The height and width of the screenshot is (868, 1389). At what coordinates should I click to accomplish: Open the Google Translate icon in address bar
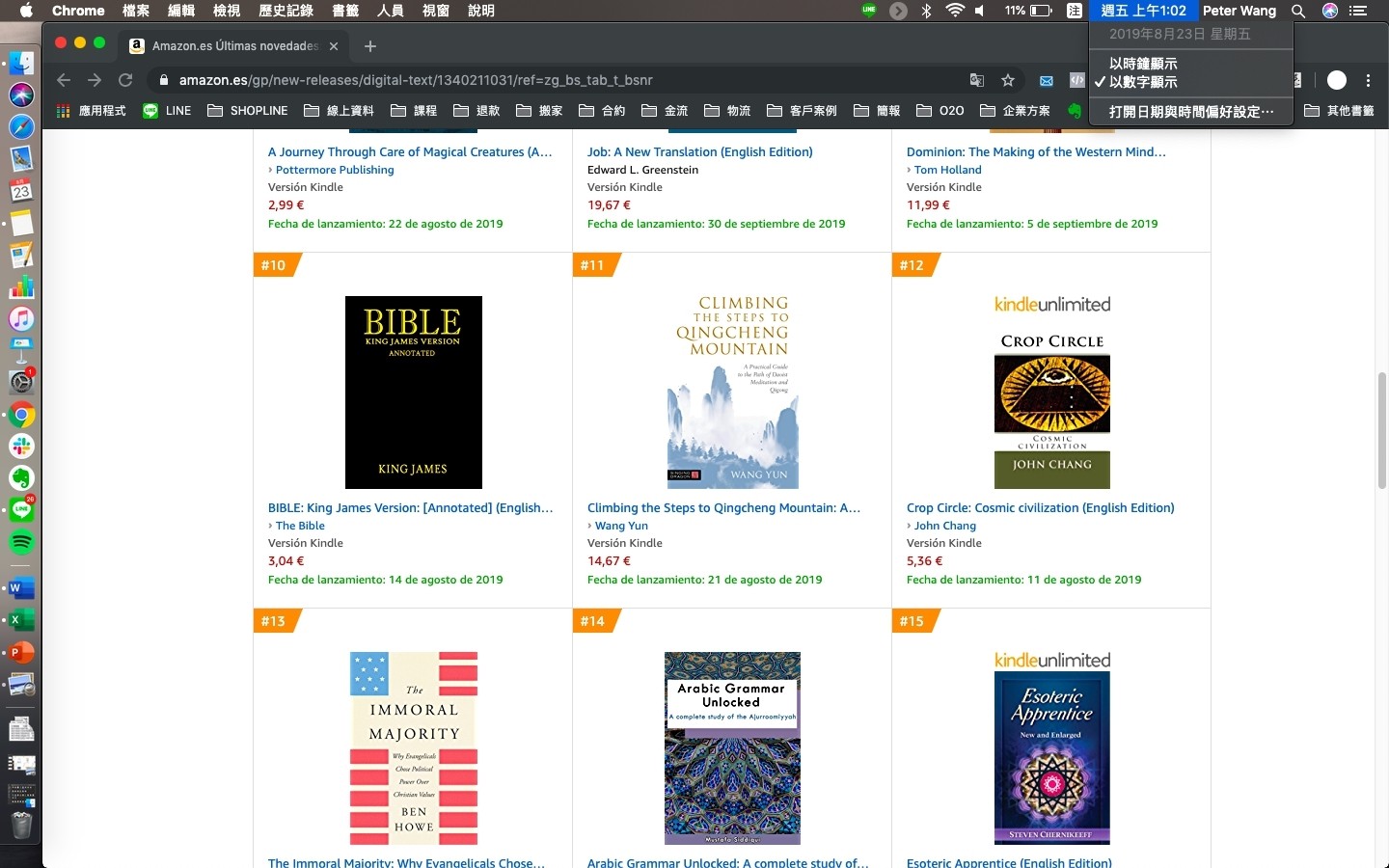[x=977, y=80]
